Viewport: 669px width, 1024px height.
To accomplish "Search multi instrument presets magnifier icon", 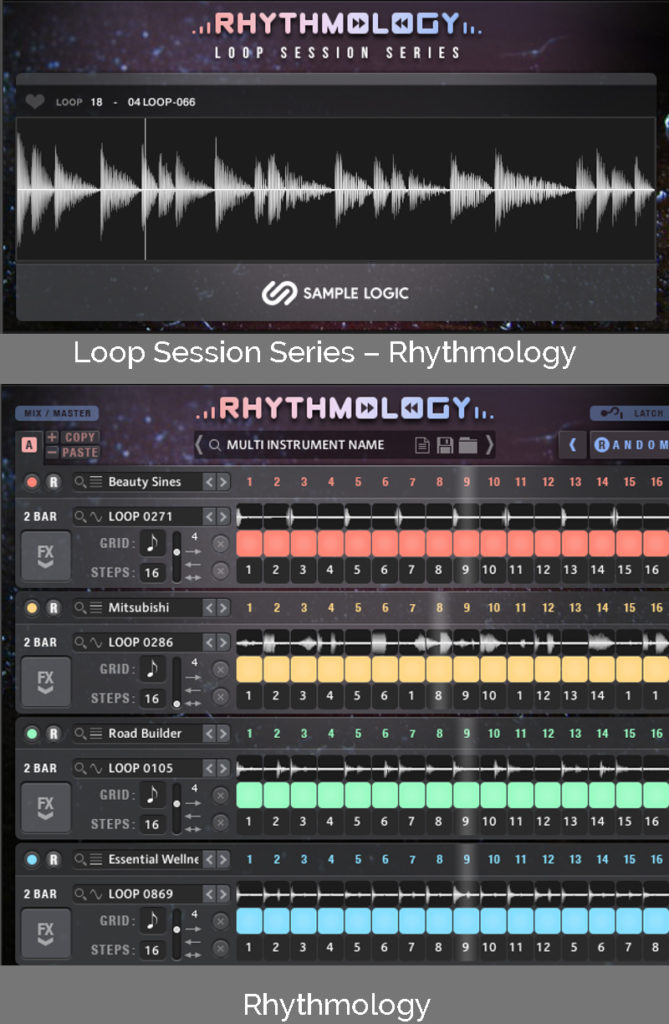I will [x=214, y=445].
